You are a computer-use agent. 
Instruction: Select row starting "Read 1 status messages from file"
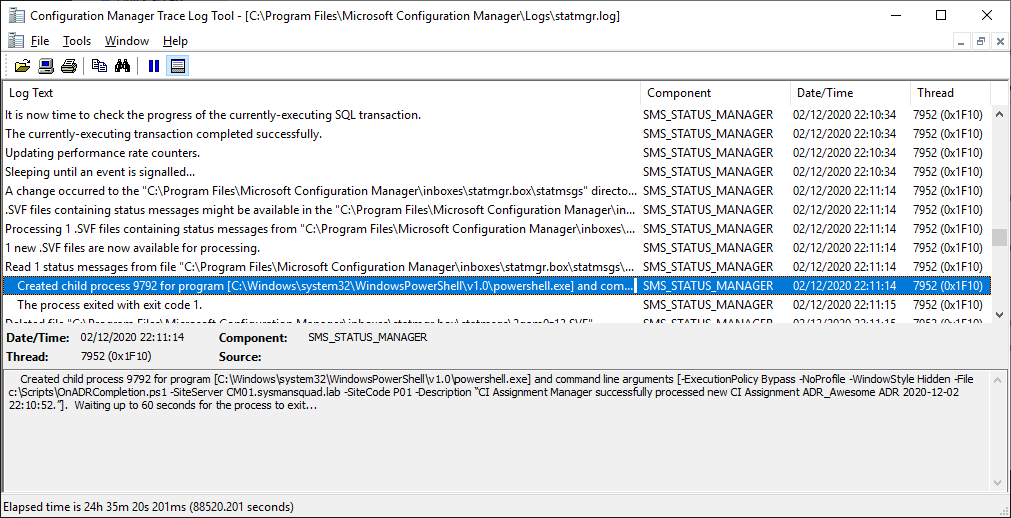coord(496,267)
